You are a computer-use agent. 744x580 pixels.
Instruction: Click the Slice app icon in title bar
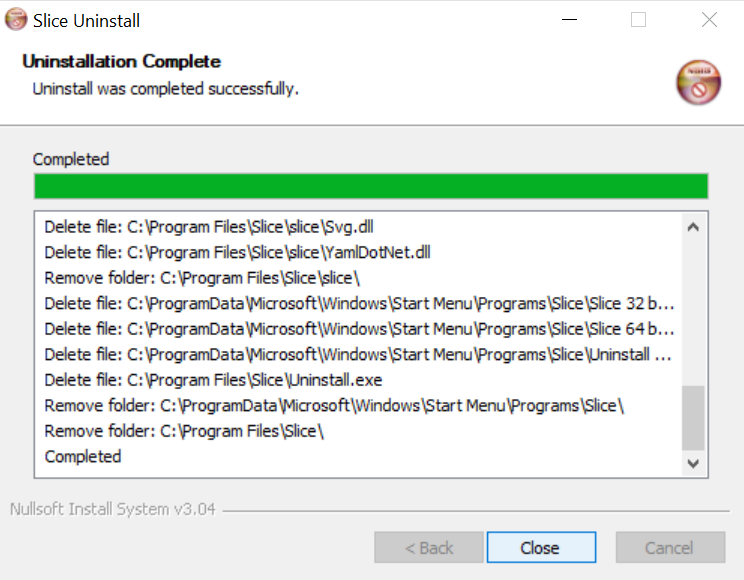pos(15,20)
